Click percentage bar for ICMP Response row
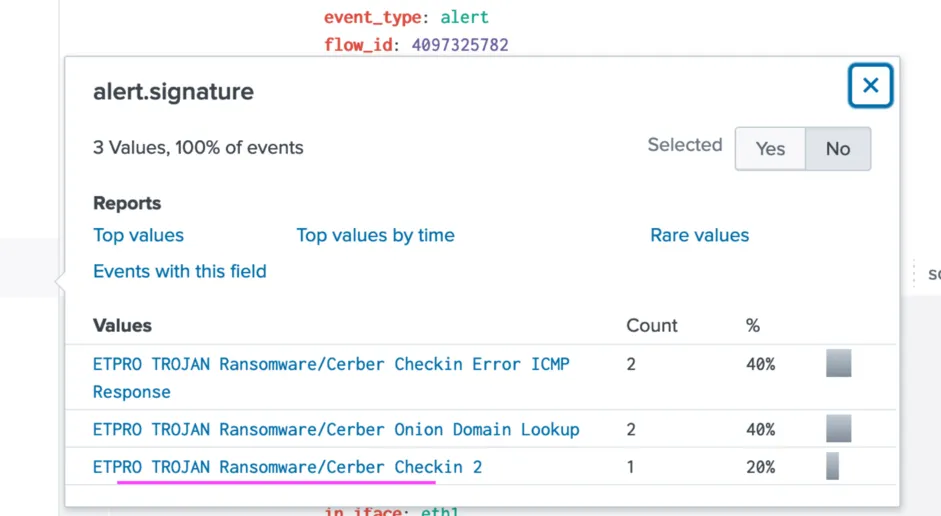This screenshot has height=516, width=941. [x=838, y=364]
